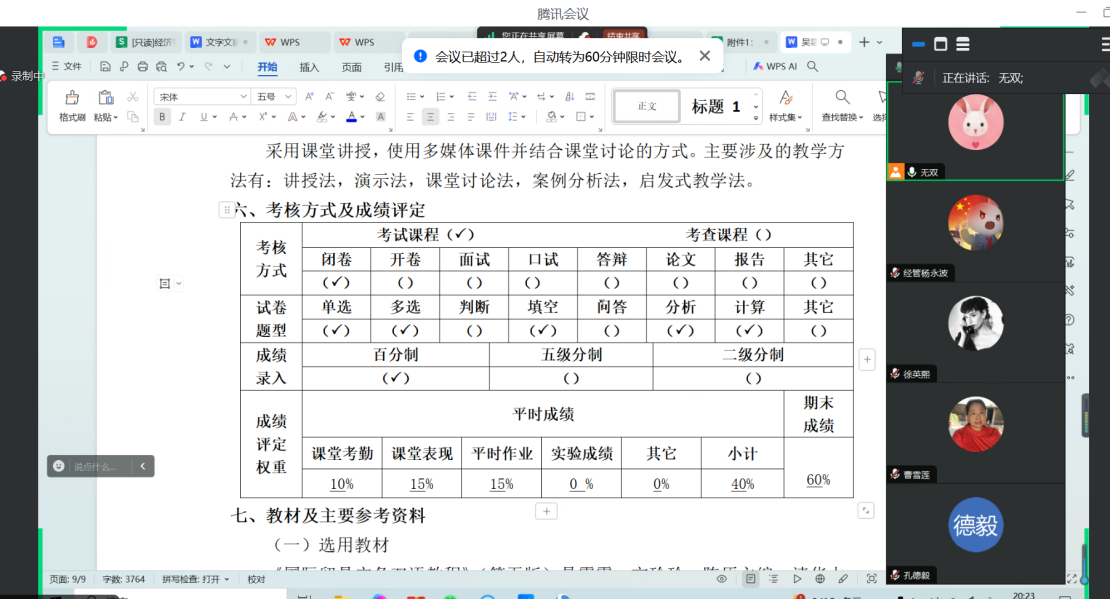Click the Paste (粘贴) clipboard icon
1110x599 pixels.
105,98
